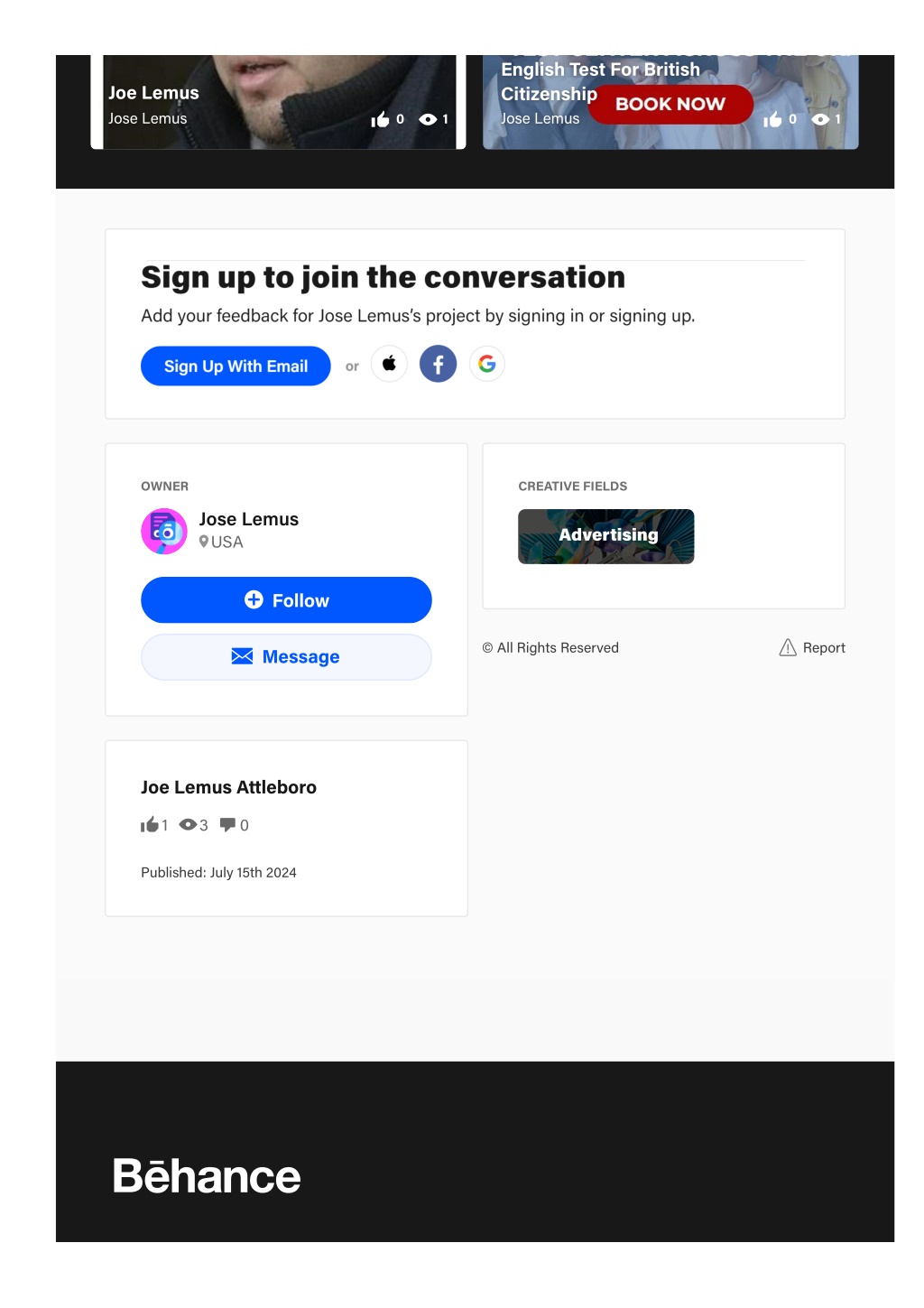The width and height of the screenshot is (924, 1308).
Task: Click Jose Lemus's profile avatar
Action: [164, 531]
